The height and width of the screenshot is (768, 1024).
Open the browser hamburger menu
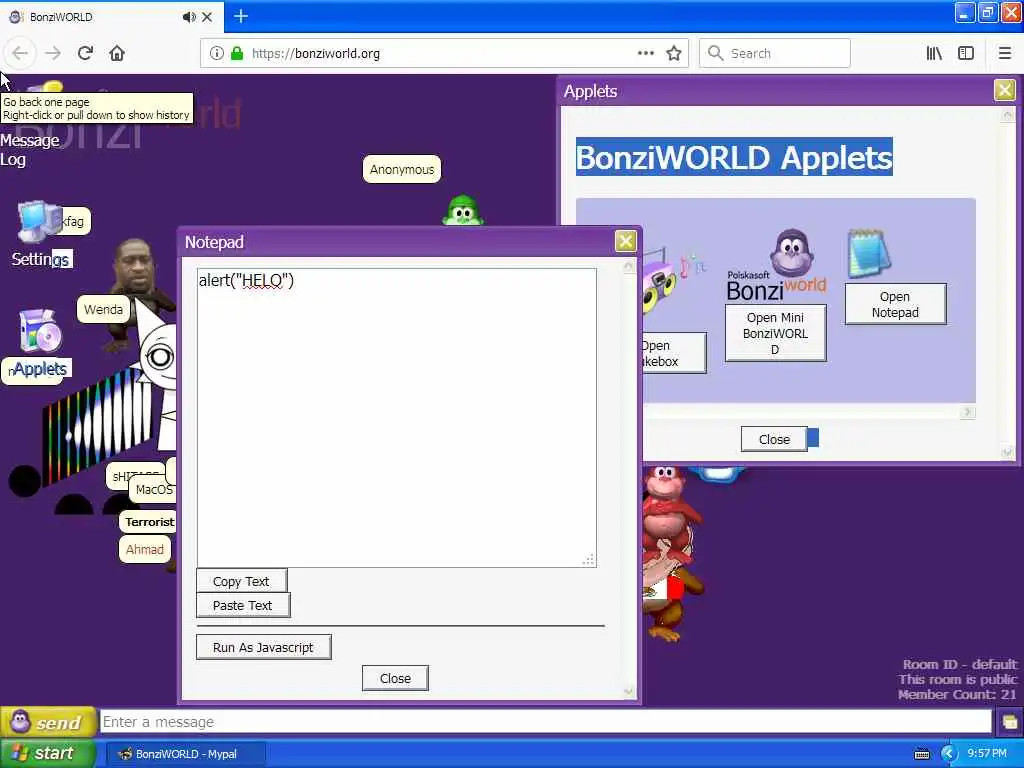[x=1005, y=54]
